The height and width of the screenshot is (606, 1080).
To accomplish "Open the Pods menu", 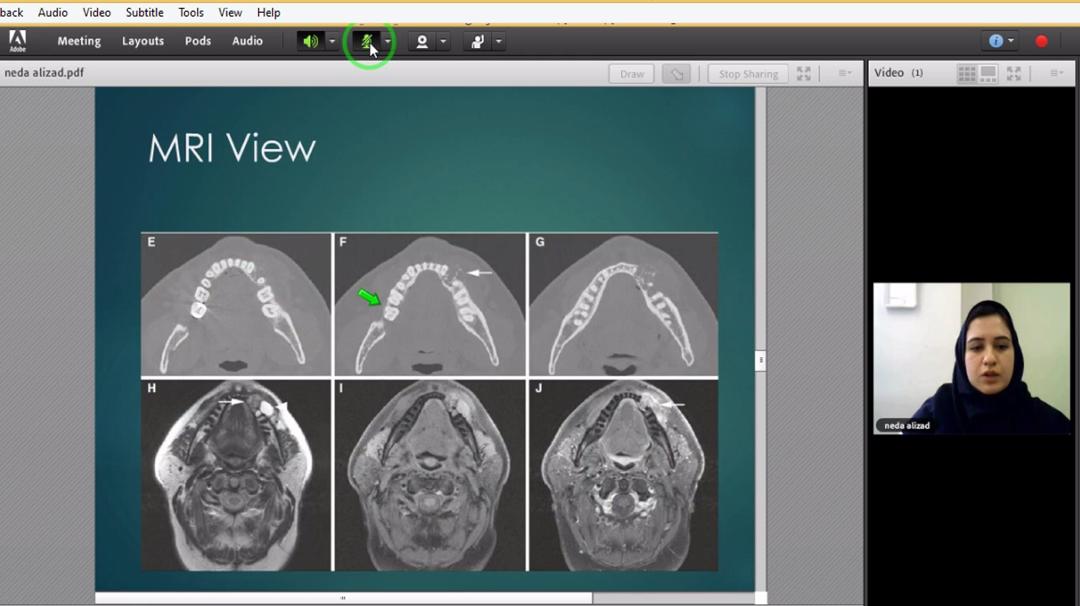I will (x=198, y=41).
